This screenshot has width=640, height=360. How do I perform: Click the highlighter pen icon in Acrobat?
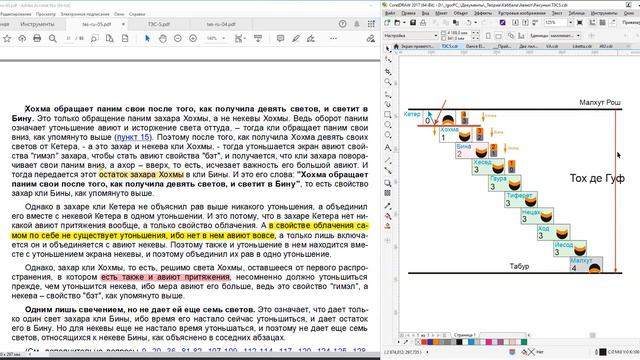point(296,38)
